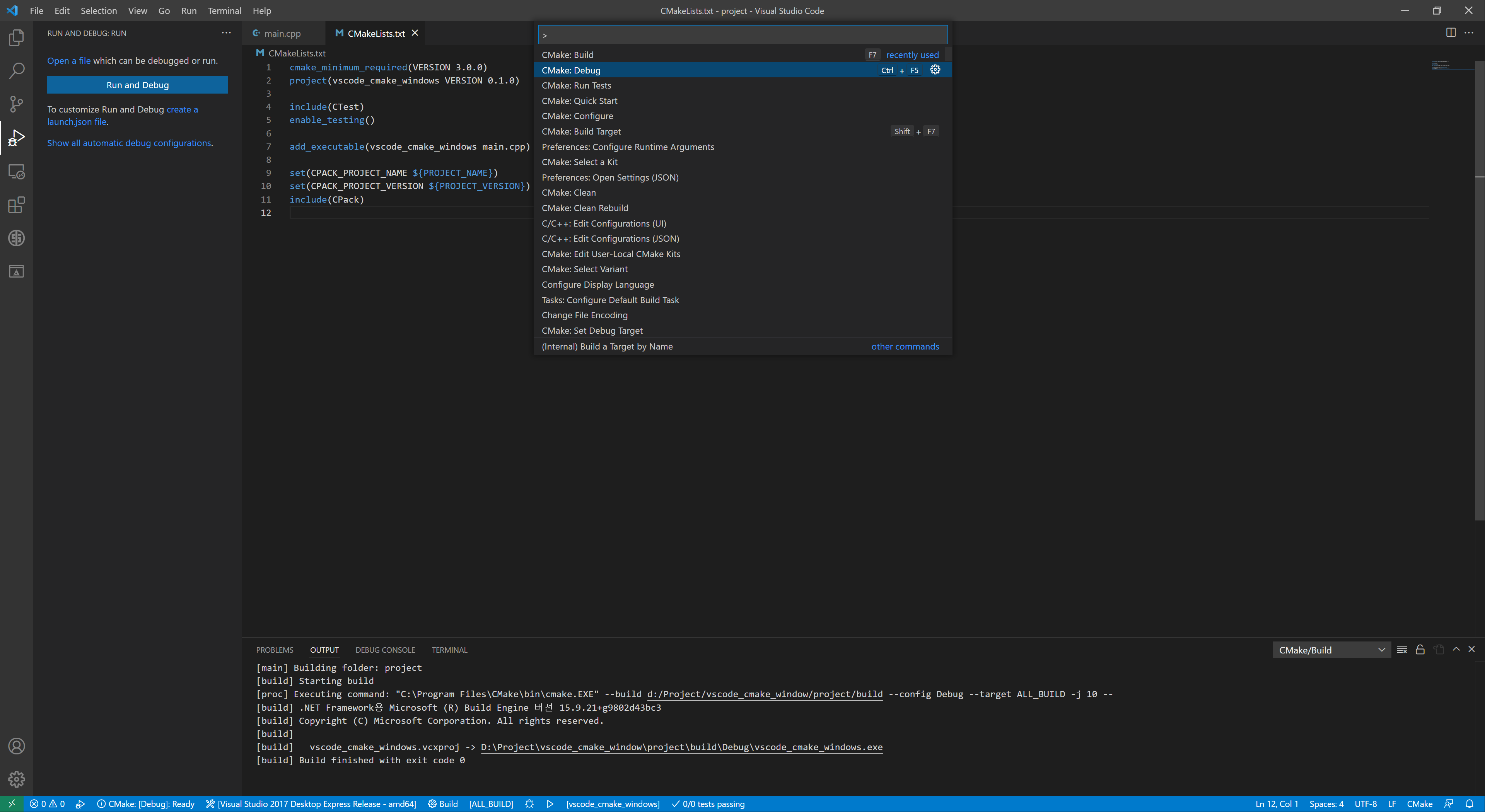Open Run and Debug panel ellipsis menu
The image size is (1485, 812).
point(226,33)
